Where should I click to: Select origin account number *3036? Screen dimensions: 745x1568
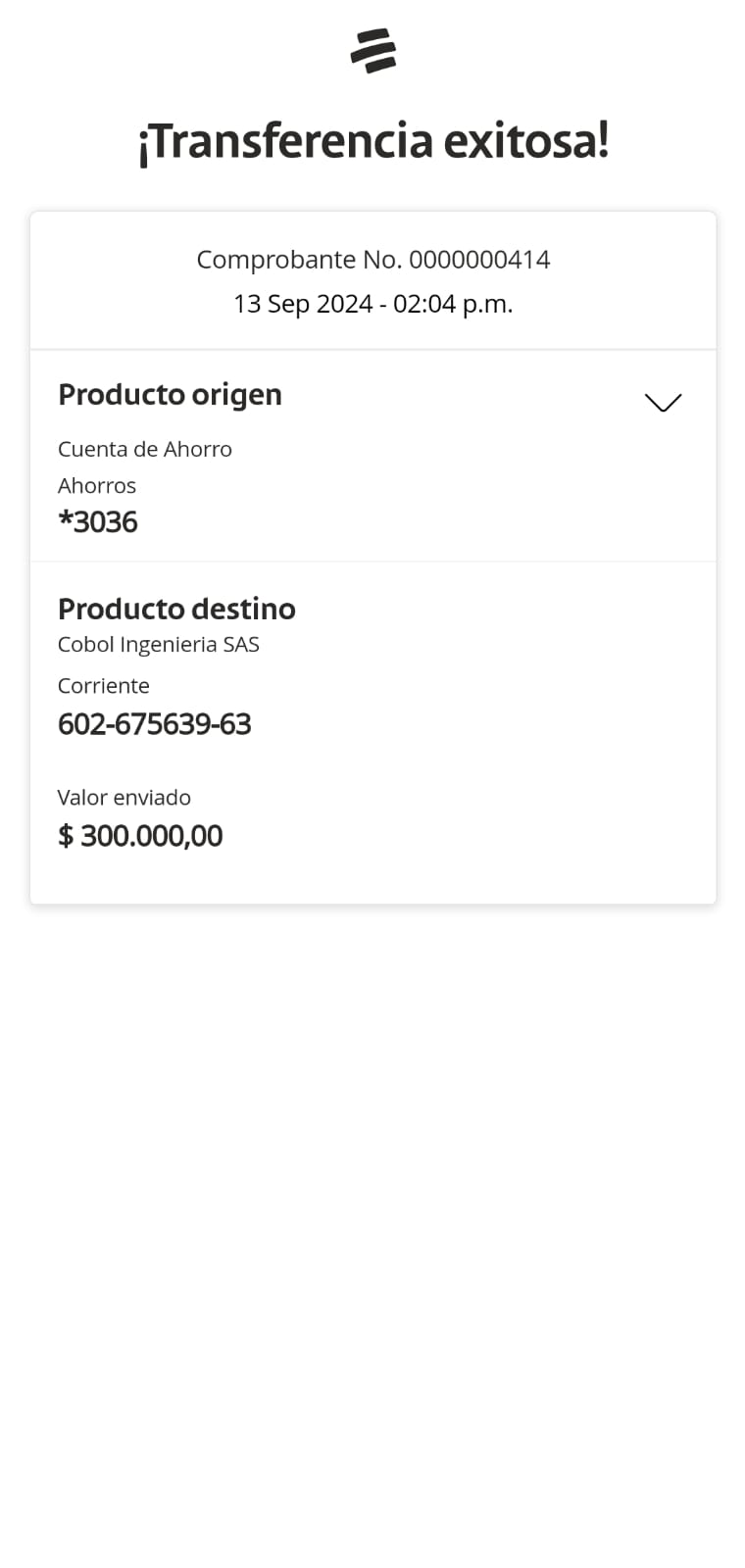(98, 521)
